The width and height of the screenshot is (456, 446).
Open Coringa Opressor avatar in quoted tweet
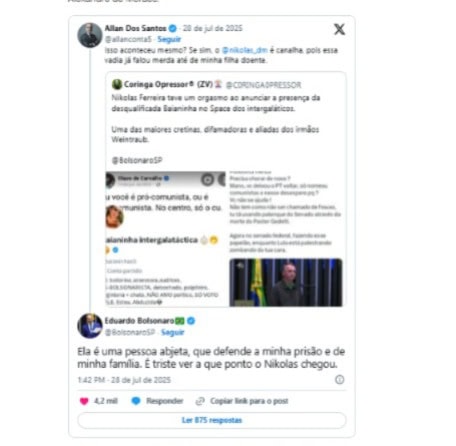pos(117,84)
